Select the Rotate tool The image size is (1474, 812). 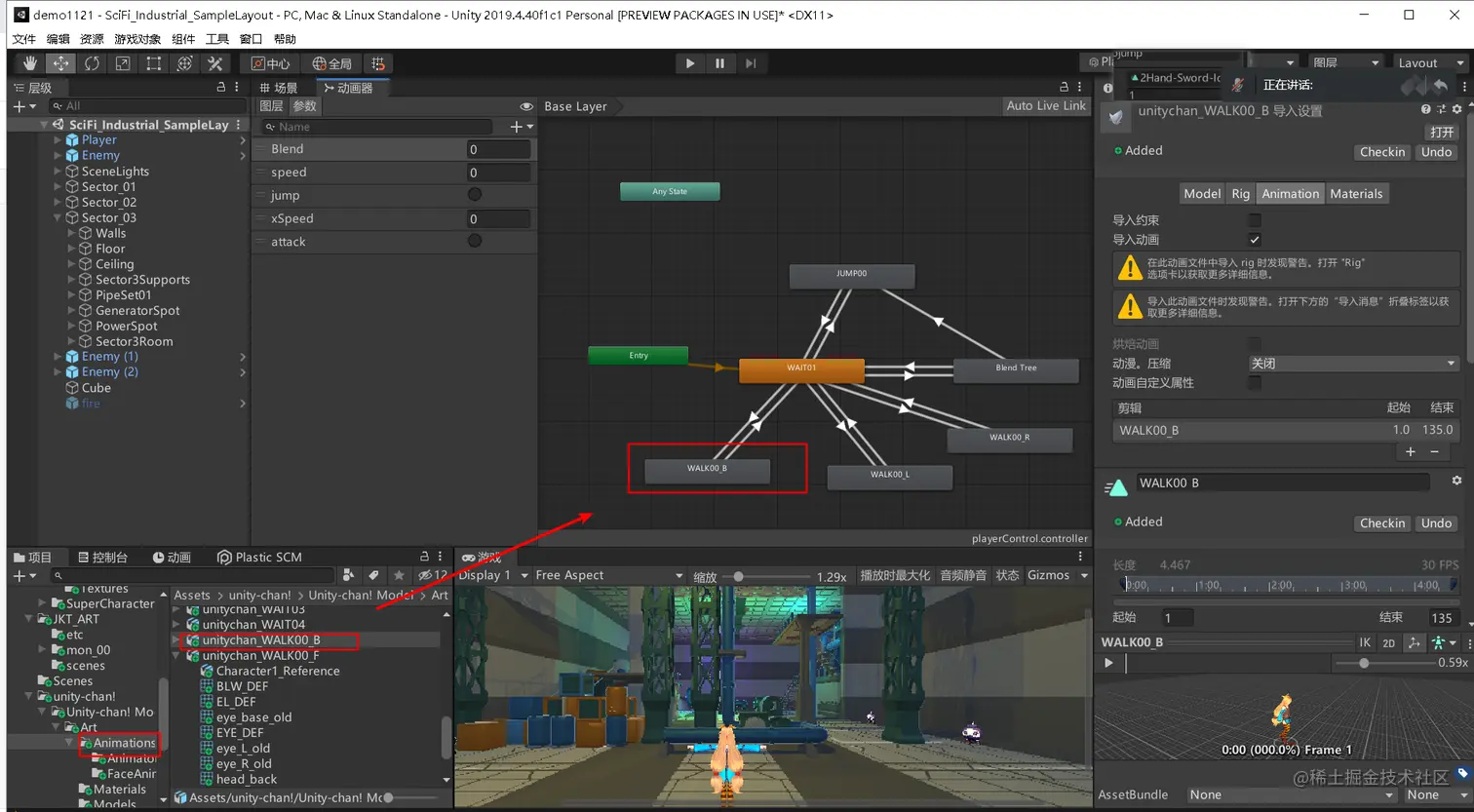92,63
